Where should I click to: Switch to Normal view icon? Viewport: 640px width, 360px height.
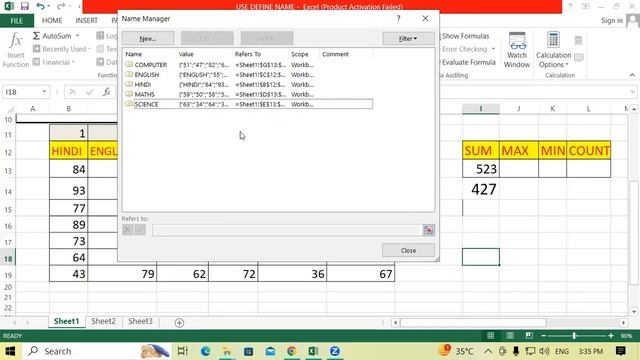(x=491, y=336)
